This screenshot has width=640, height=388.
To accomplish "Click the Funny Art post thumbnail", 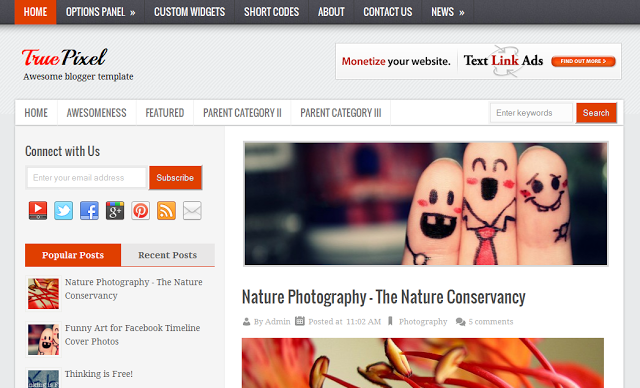I will pos(43,339).
